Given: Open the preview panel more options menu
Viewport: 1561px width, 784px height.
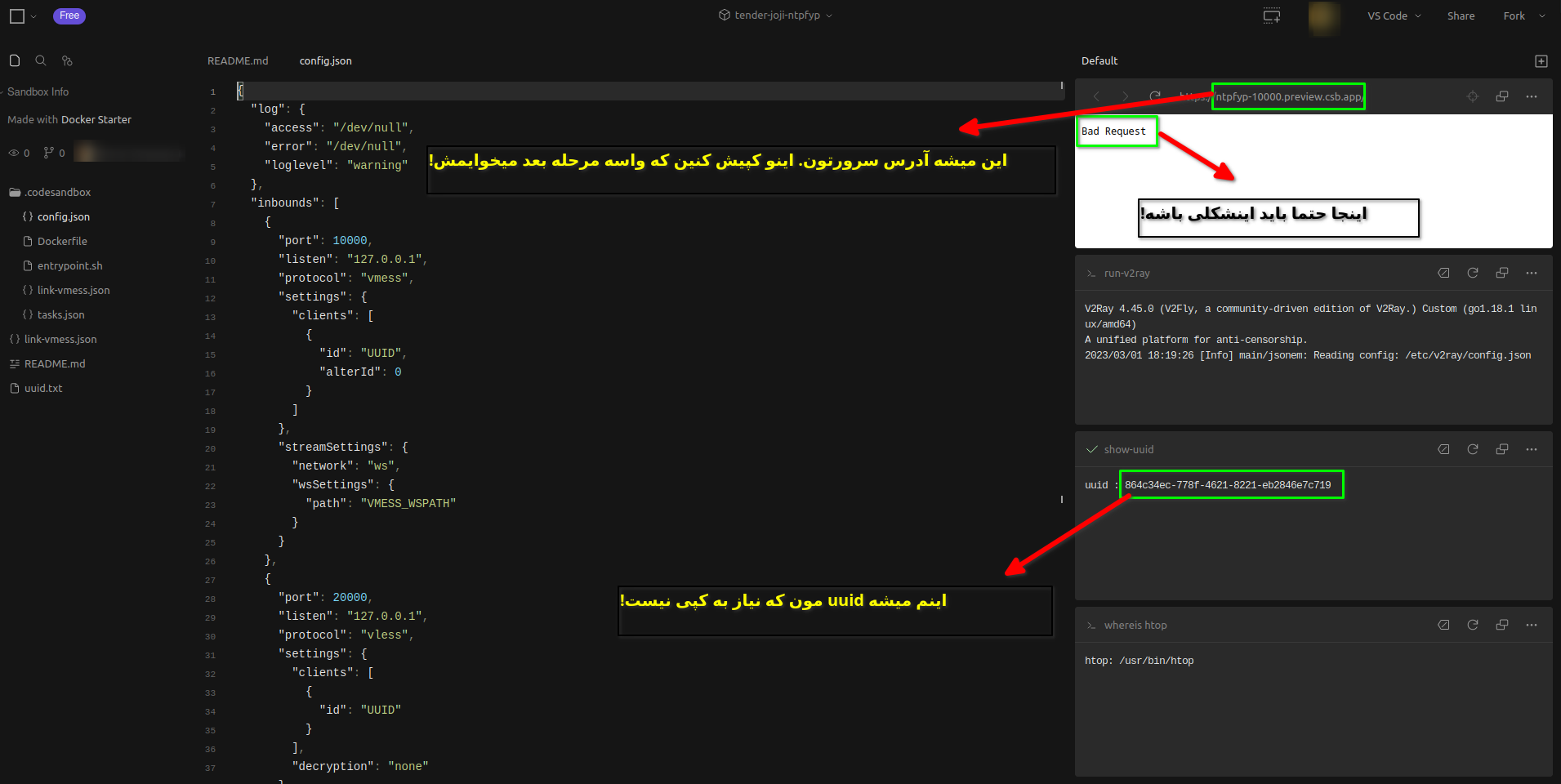Looking at the screenshot, I should pyautogui.click(x=1532, y=96).
